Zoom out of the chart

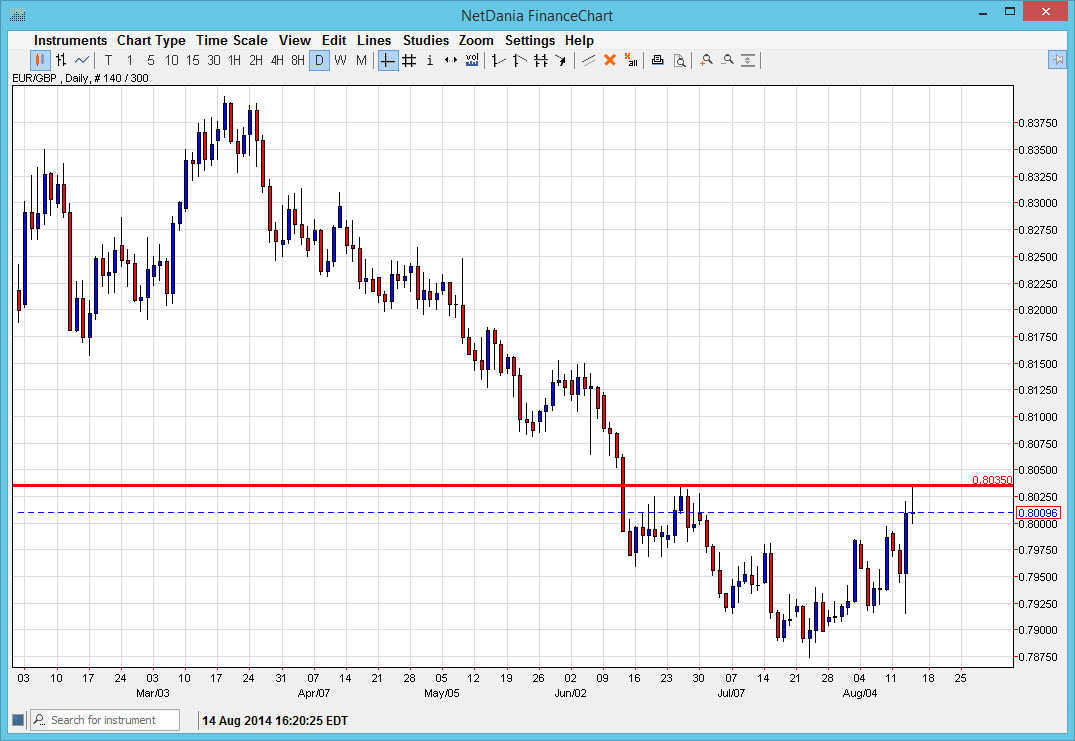727,60
